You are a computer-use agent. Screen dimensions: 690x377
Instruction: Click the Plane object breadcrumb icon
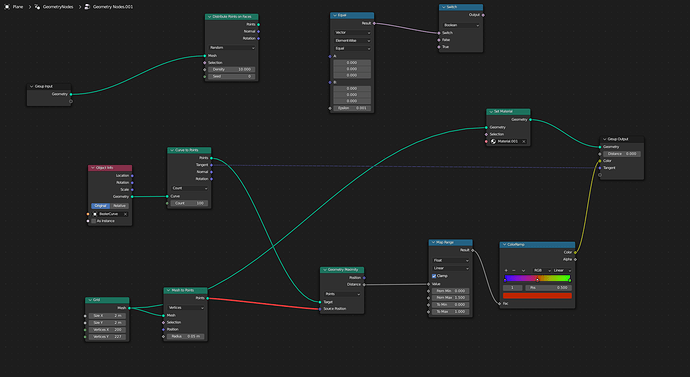point(7,7)
